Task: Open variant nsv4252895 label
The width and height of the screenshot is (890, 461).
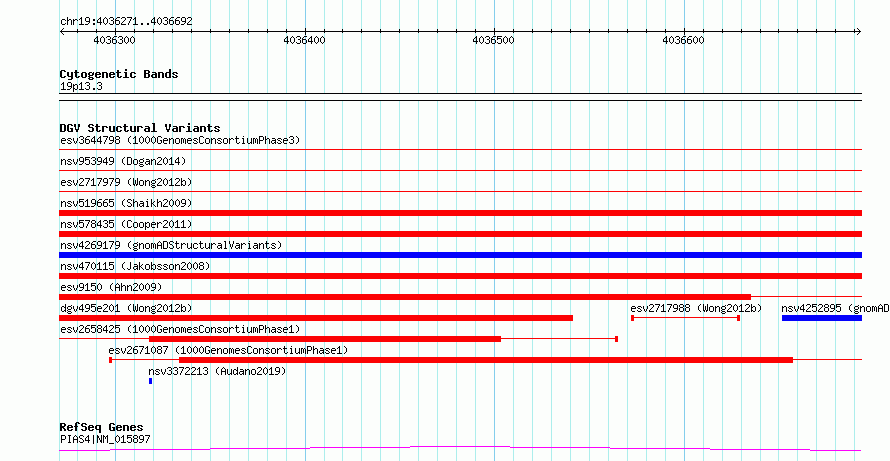Action: 836,308
